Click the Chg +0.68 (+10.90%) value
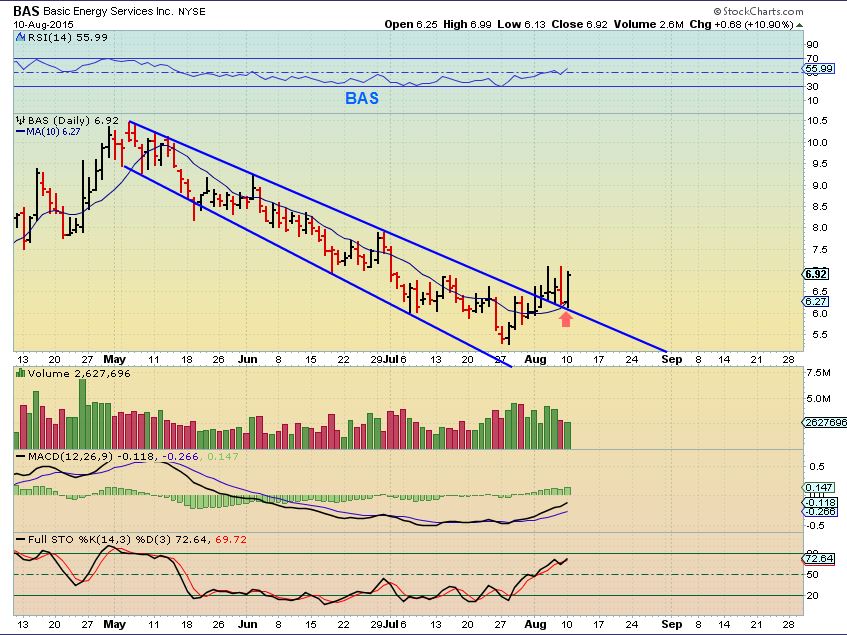 tap(741, 24)
